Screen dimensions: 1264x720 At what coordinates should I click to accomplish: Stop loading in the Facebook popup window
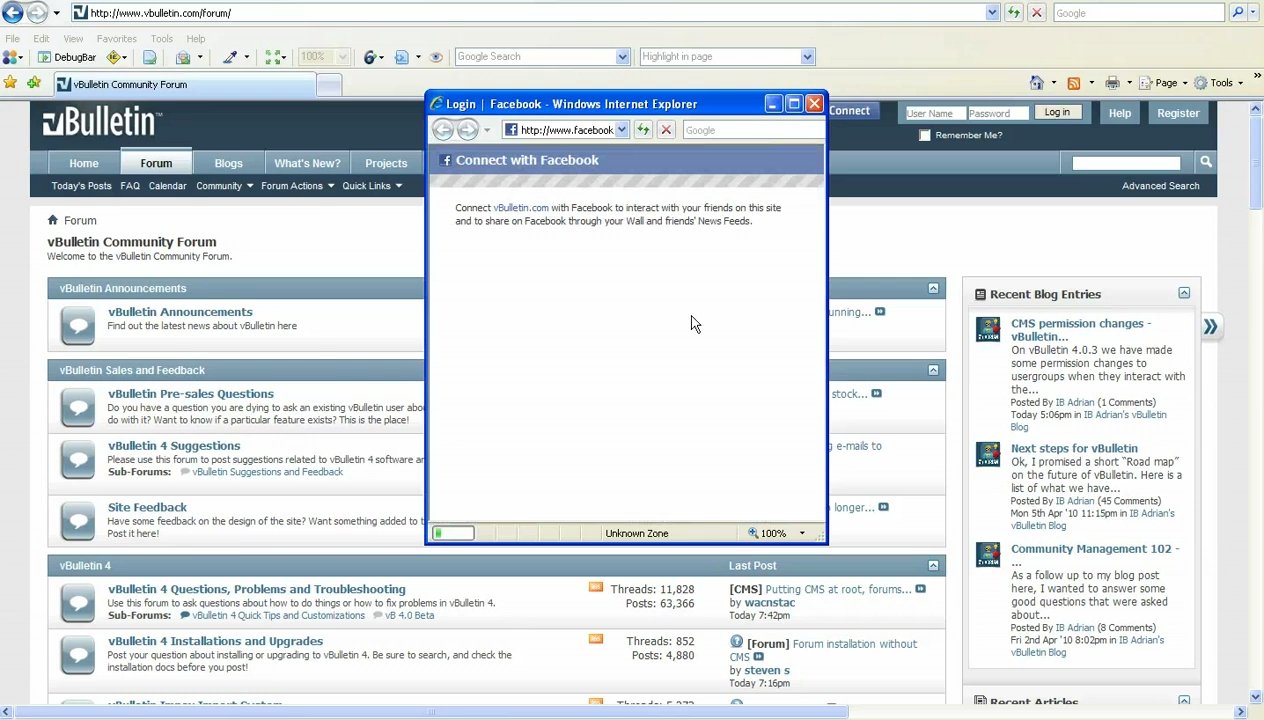666,130
